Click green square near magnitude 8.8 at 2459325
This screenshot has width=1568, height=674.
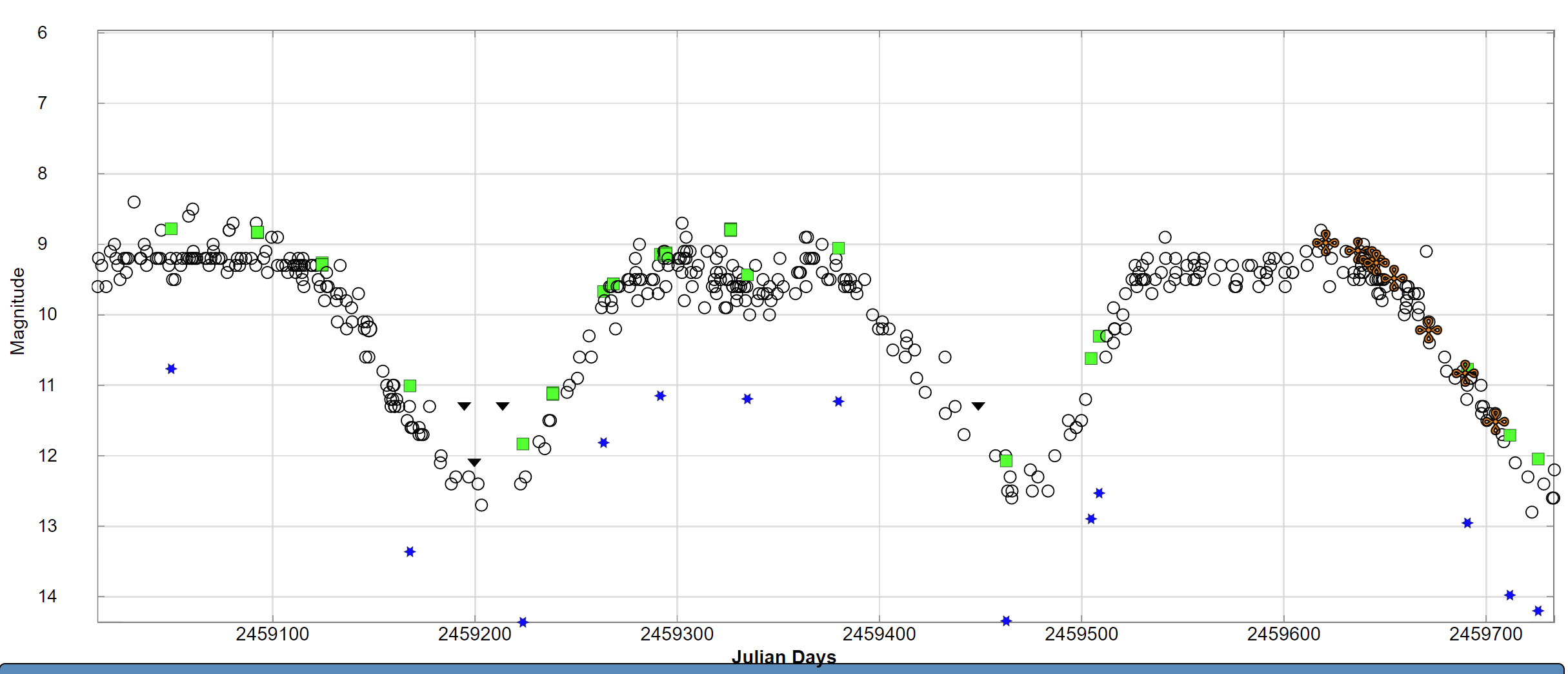[730, 230]
